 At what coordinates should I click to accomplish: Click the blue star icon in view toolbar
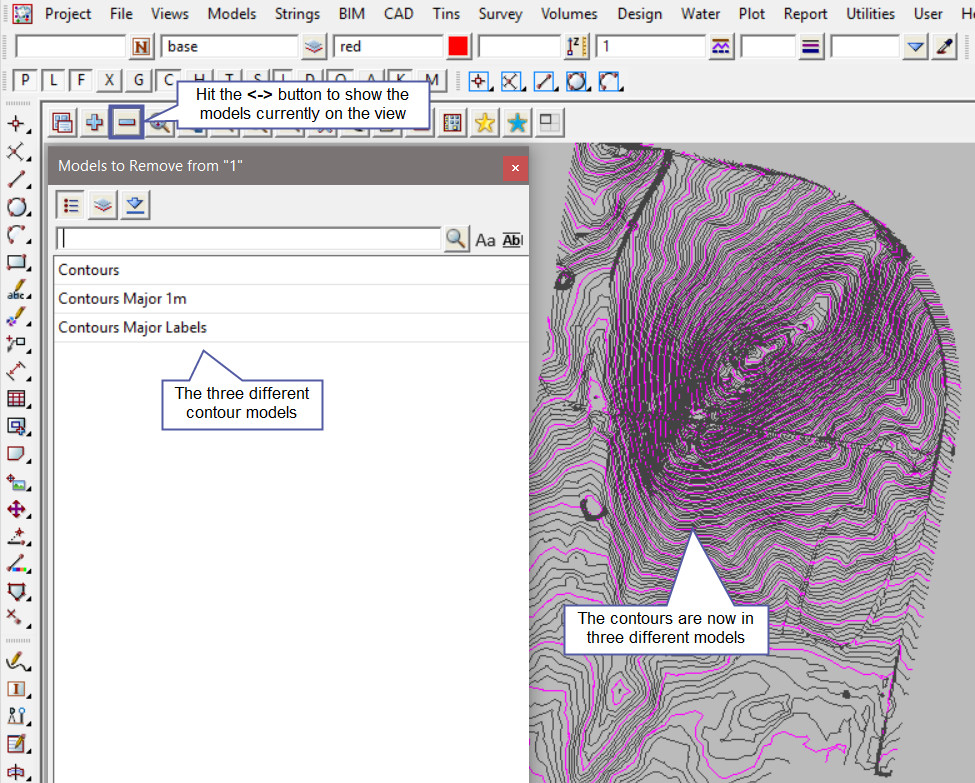(517, 122)
